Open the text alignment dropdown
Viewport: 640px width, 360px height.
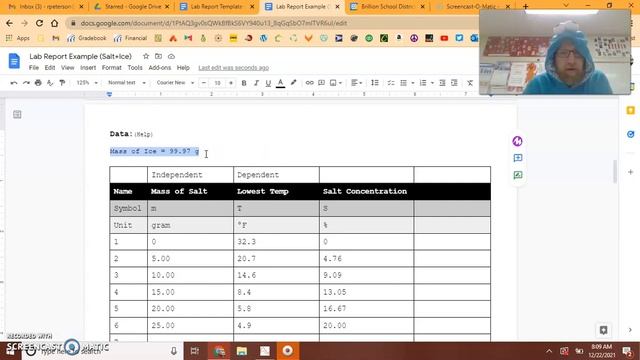(356, 83)
